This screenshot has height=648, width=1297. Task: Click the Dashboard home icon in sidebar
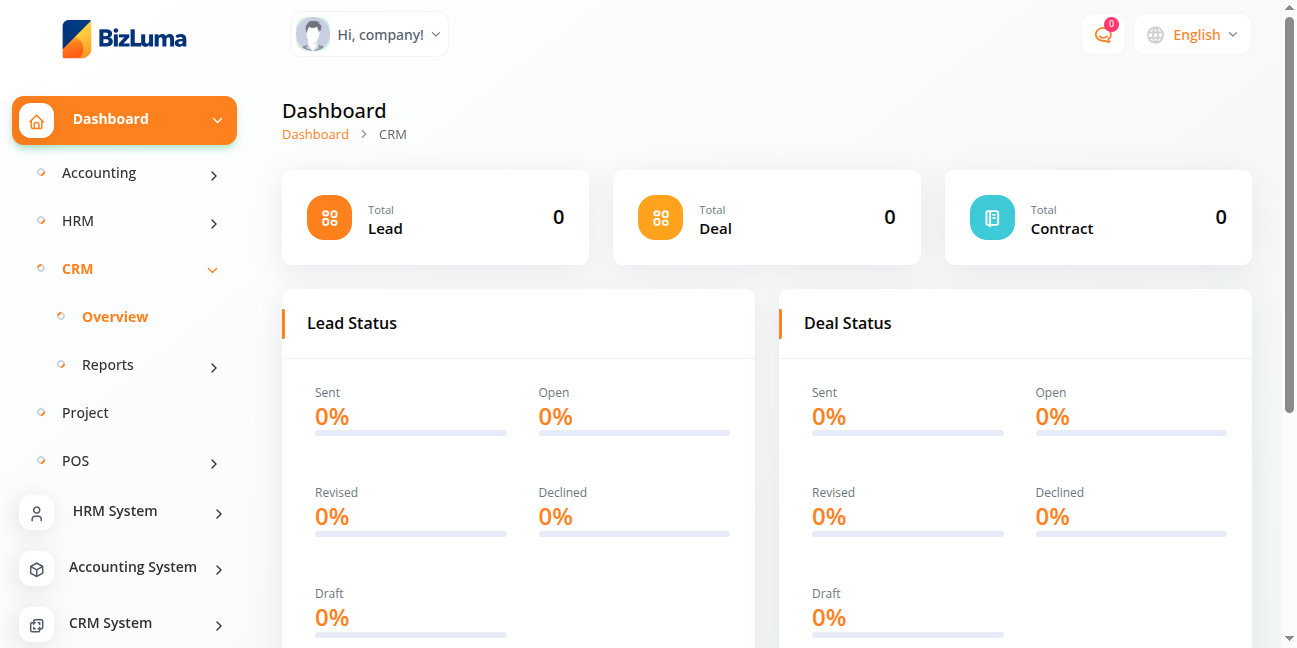37,121
